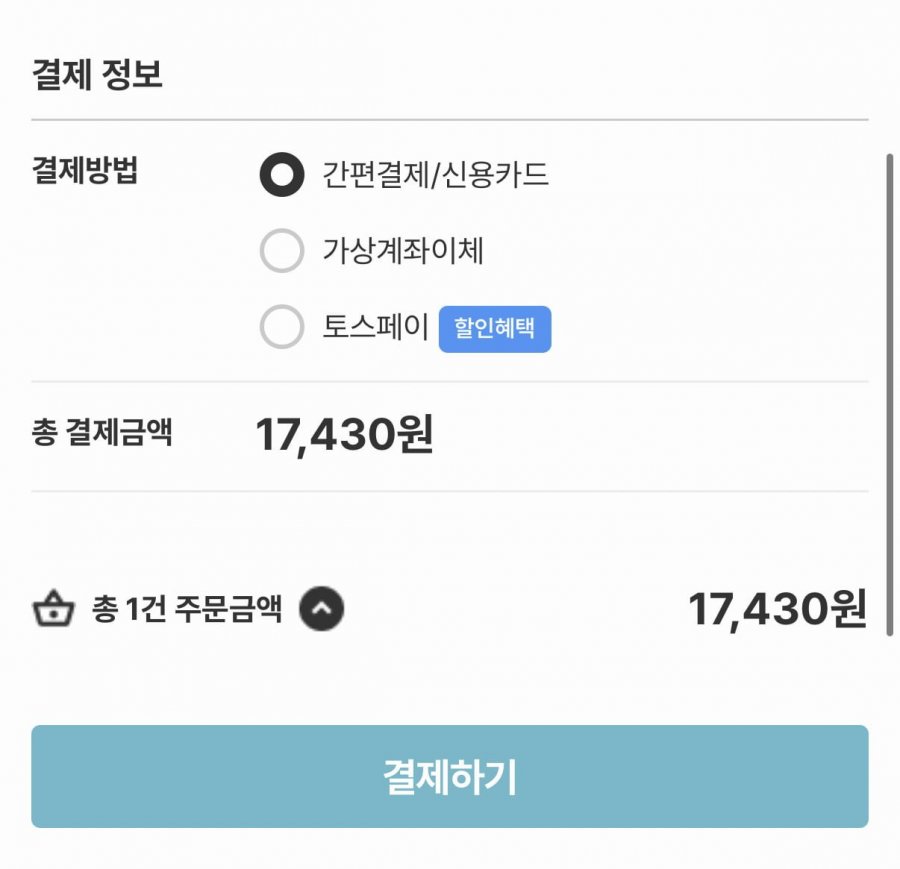900x869 pixels.
Task: Click the 결제방법 row label
Action: point(85,170)
